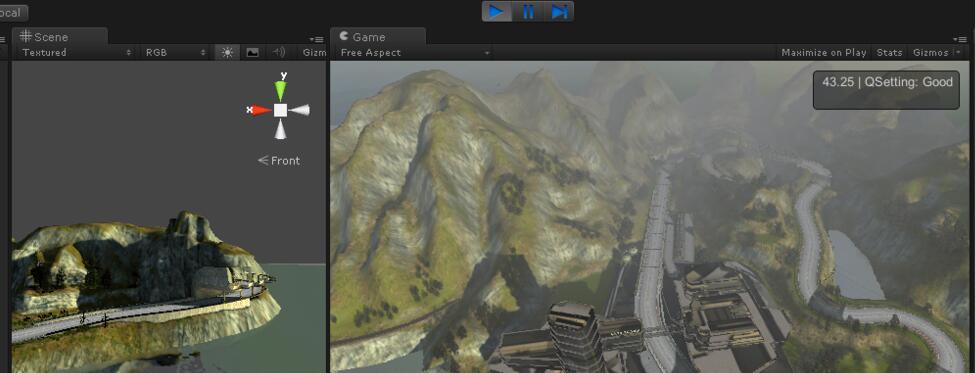Screen dimensions: 975x373
Task: Toggle the Scene view skybox image icon
Action: click(x=252, y=53)
